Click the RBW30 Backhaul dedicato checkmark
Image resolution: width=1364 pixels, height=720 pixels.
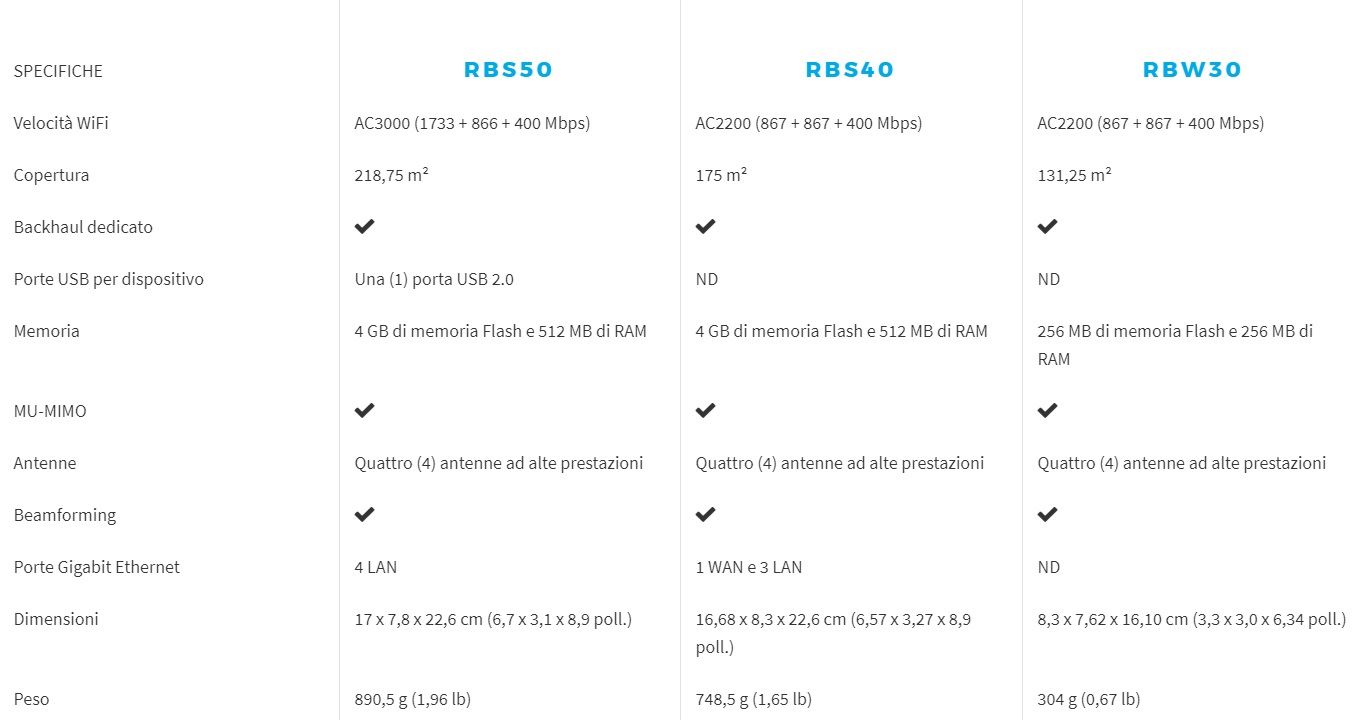[1047, 227]
